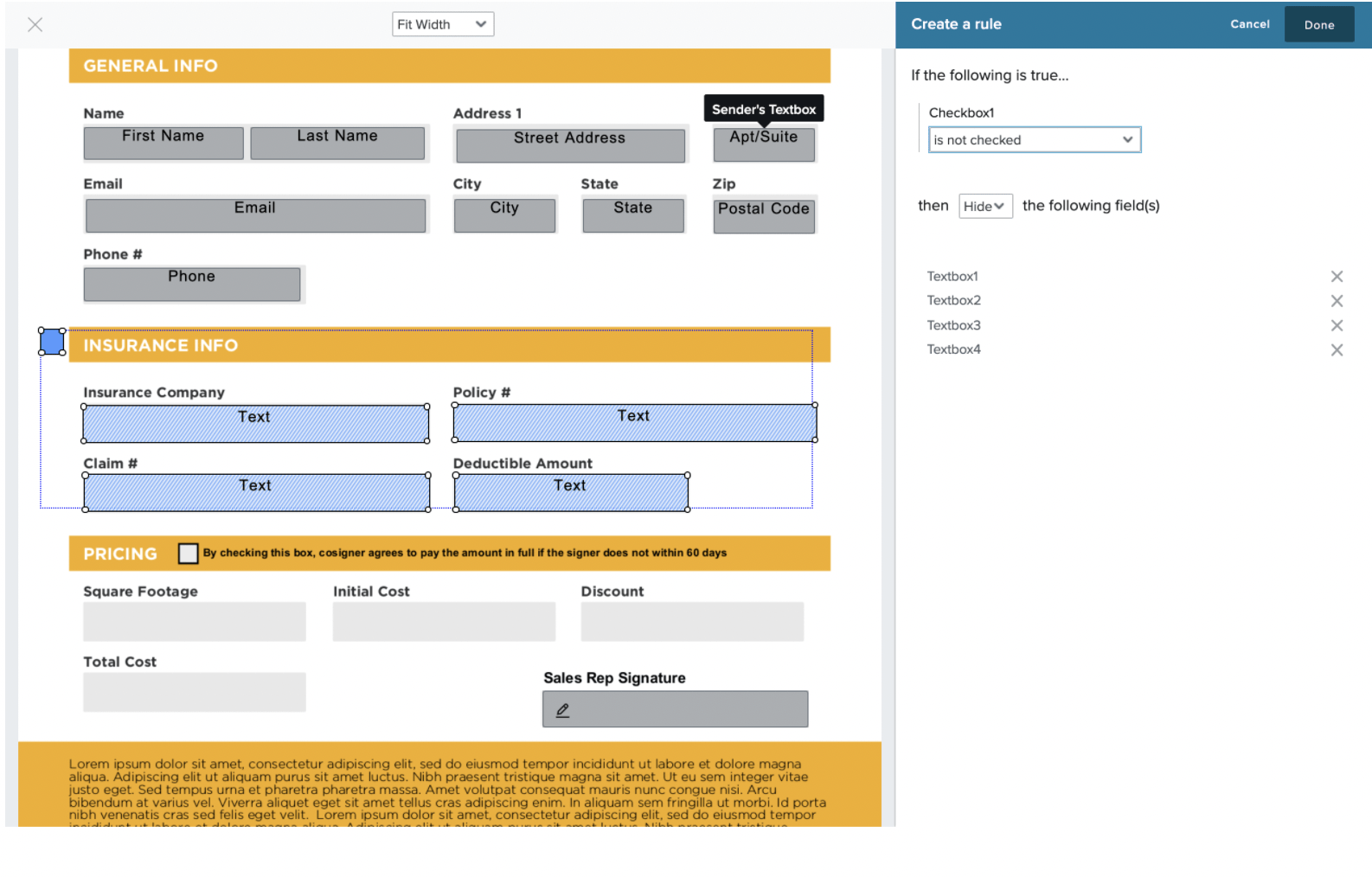Remove Textbox2 from the rule fields
This screenshot has height=877, width=1372.
(1337, 301)
